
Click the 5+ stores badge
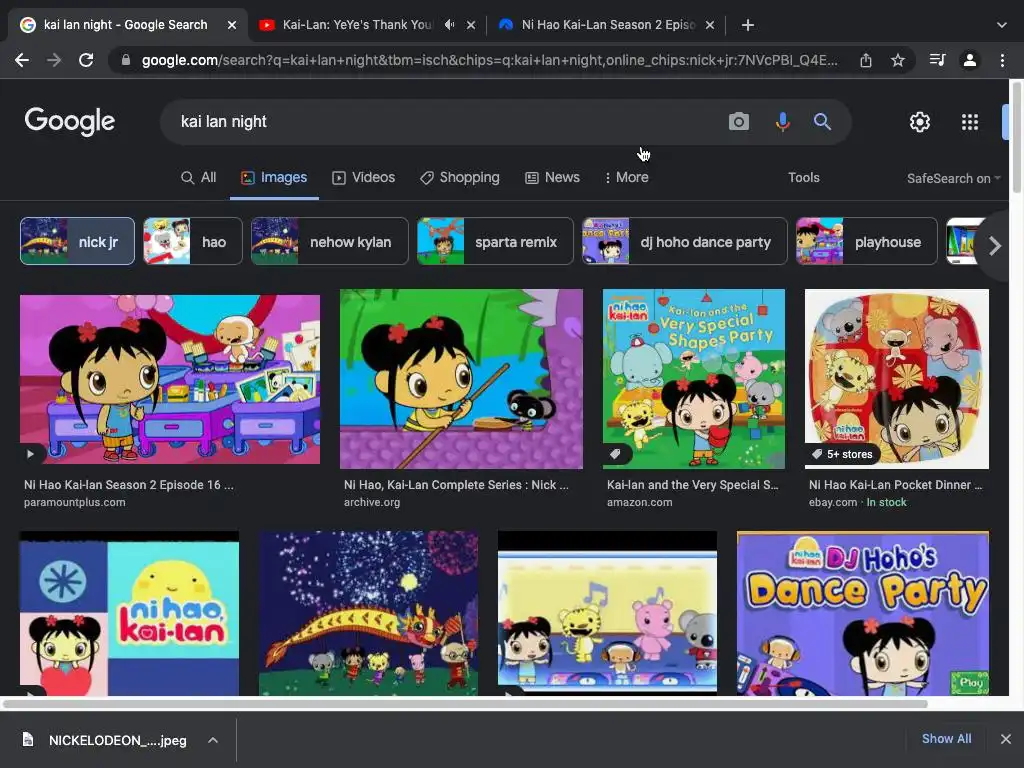point(843,454)
